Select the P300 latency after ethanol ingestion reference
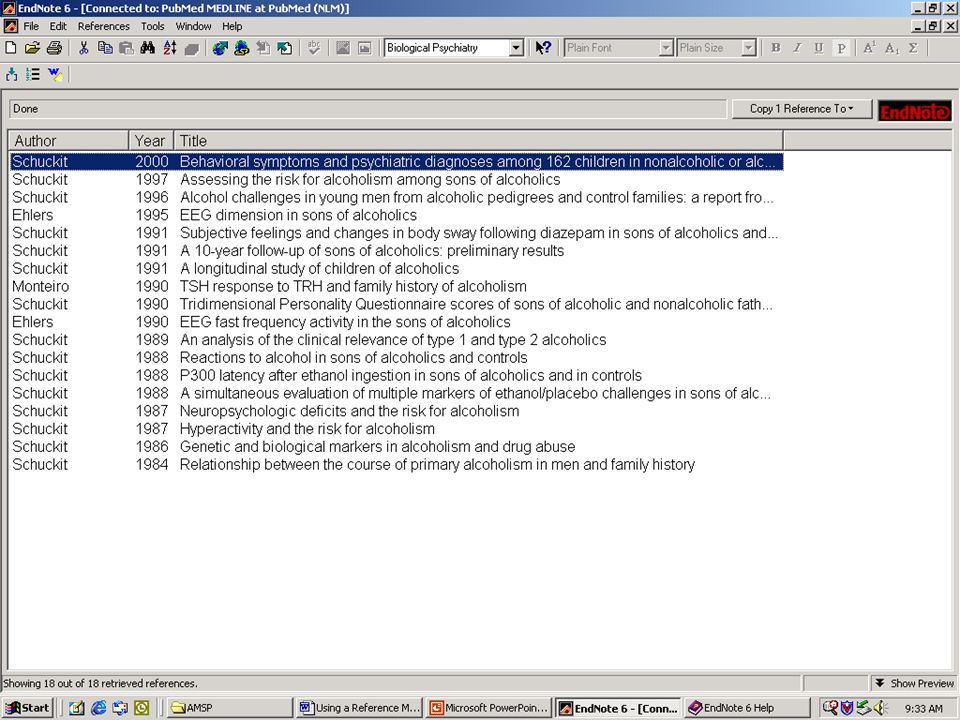960x720 pixels. (396, 375)
